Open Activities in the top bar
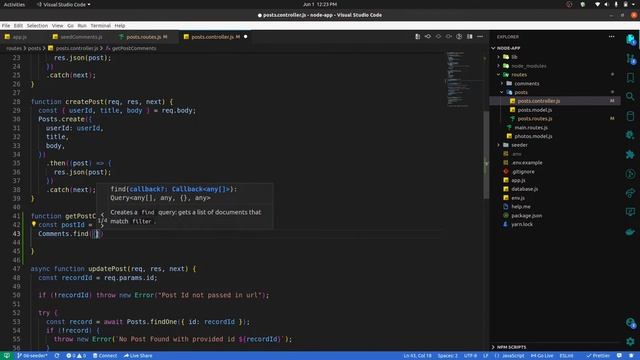This screenshot has height=360, width=640. click(x=14, y=4)
